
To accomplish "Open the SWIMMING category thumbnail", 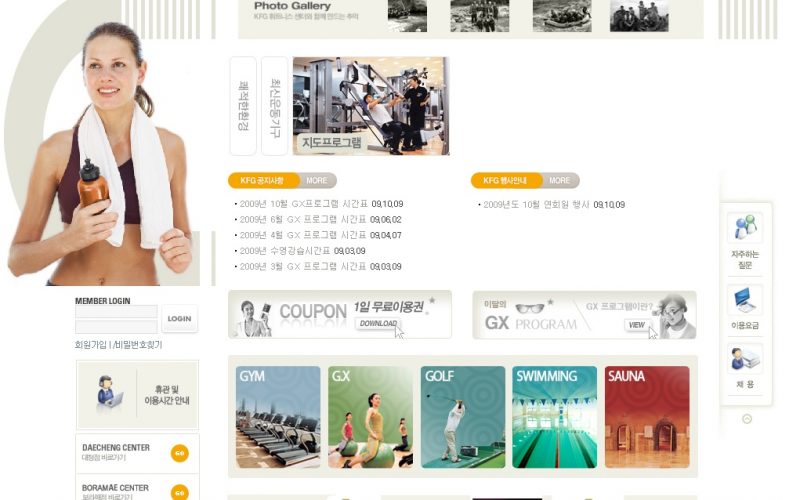I will point(554,417).
